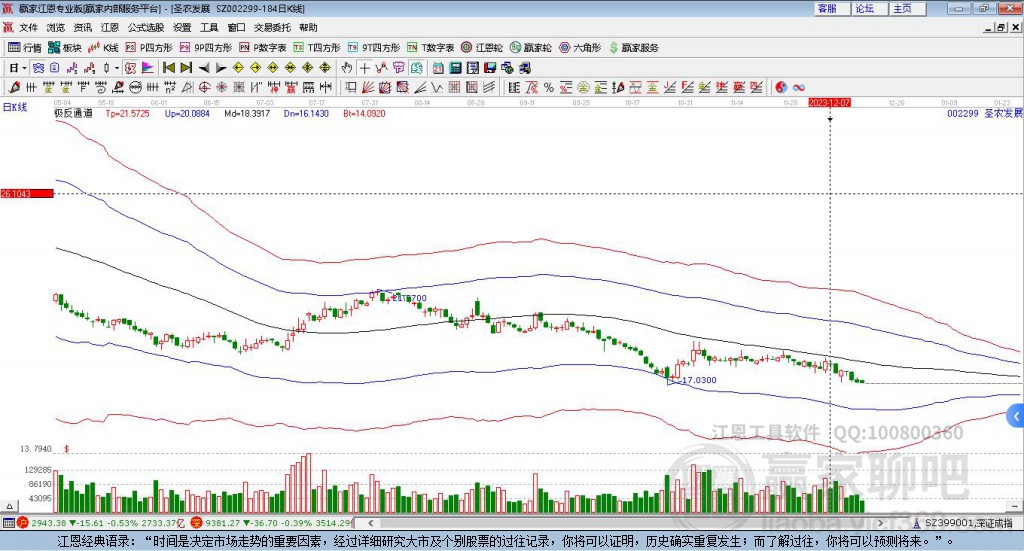The height and width of the screenshot is (551, 1024).
Task: Click the red 2023-12-07 date marker
Action: click(x=829, y=102)
